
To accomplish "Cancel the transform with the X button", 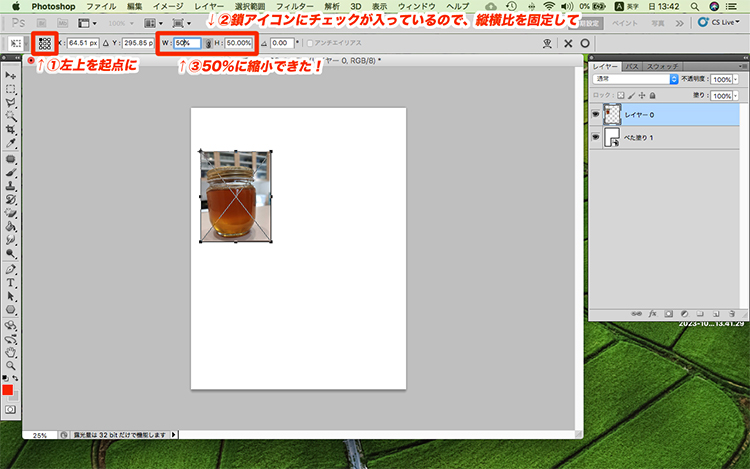I will tap(568, 44).
